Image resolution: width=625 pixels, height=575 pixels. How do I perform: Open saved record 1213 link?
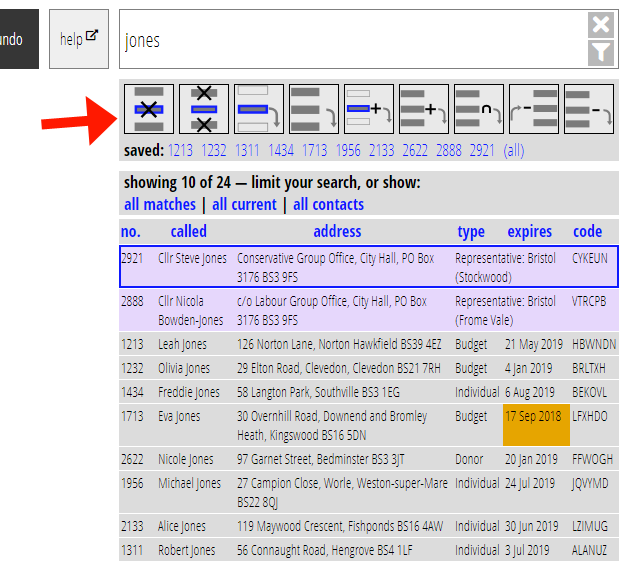coord(180,151)
